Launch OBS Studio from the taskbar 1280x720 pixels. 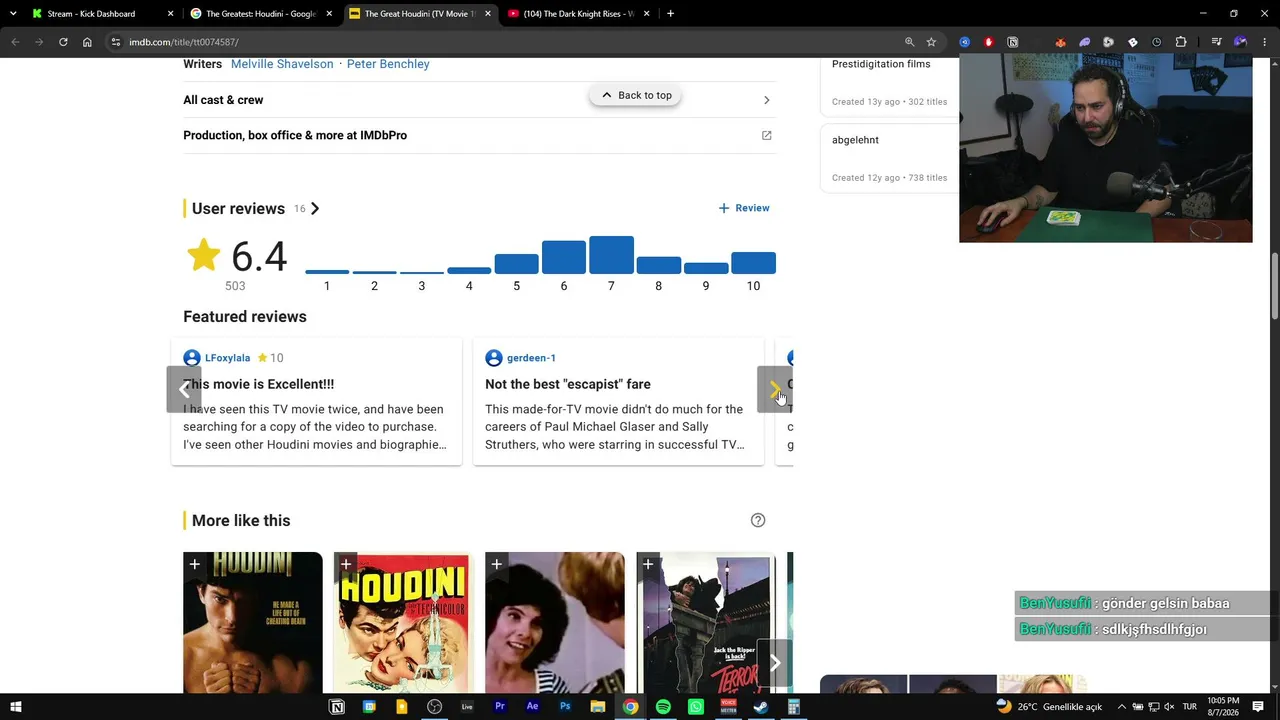[434, 707]
